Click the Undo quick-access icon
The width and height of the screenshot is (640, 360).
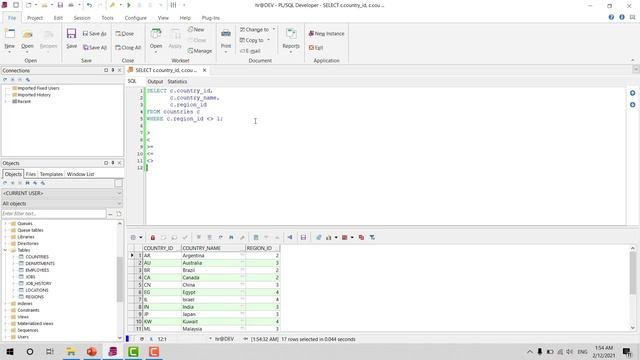89,5
